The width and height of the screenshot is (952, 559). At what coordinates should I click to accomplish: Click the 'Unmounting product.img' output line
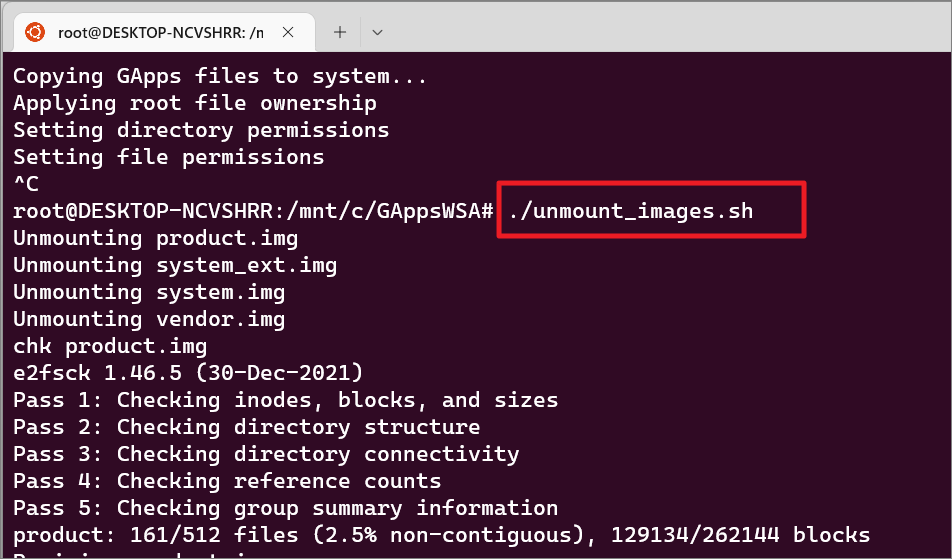(155, 238)
